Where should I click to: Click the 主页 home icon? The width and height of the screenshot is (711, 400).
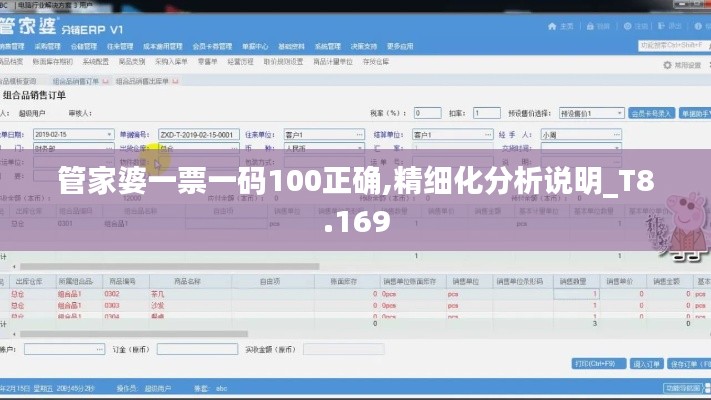pos(552,26)
